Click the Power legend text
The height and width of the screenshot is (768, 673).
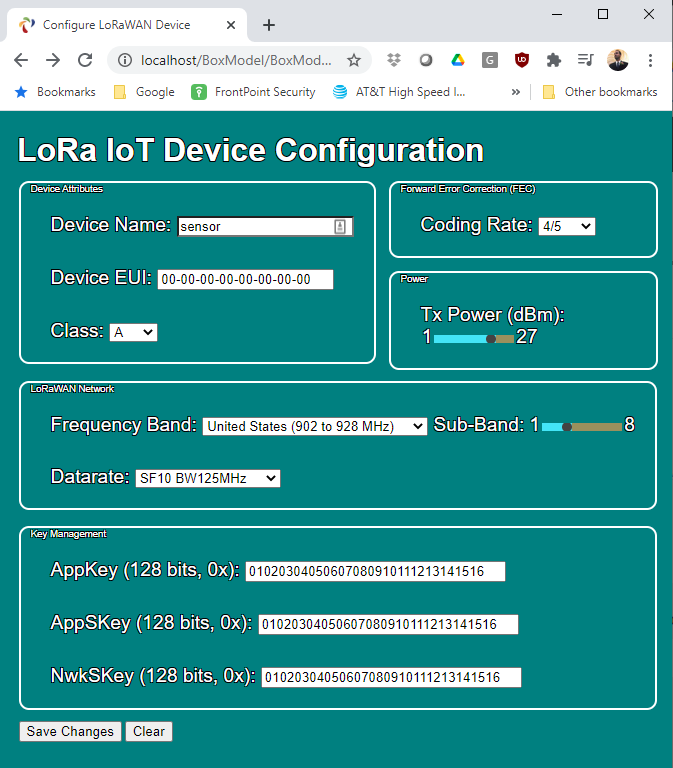pos(414,279)
